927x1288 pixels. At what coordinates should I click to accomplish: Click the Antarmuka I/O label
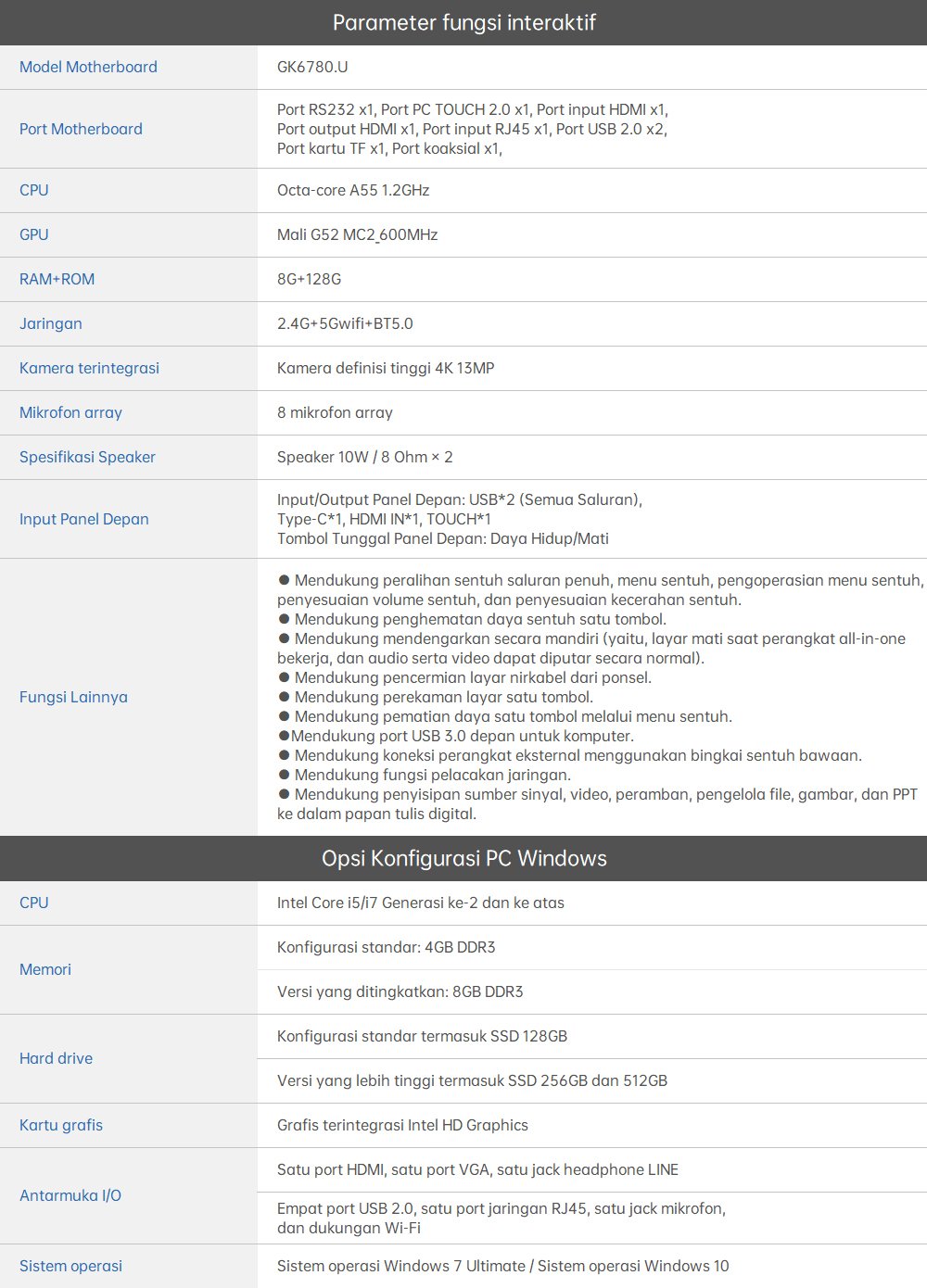tap(70, 1195)
